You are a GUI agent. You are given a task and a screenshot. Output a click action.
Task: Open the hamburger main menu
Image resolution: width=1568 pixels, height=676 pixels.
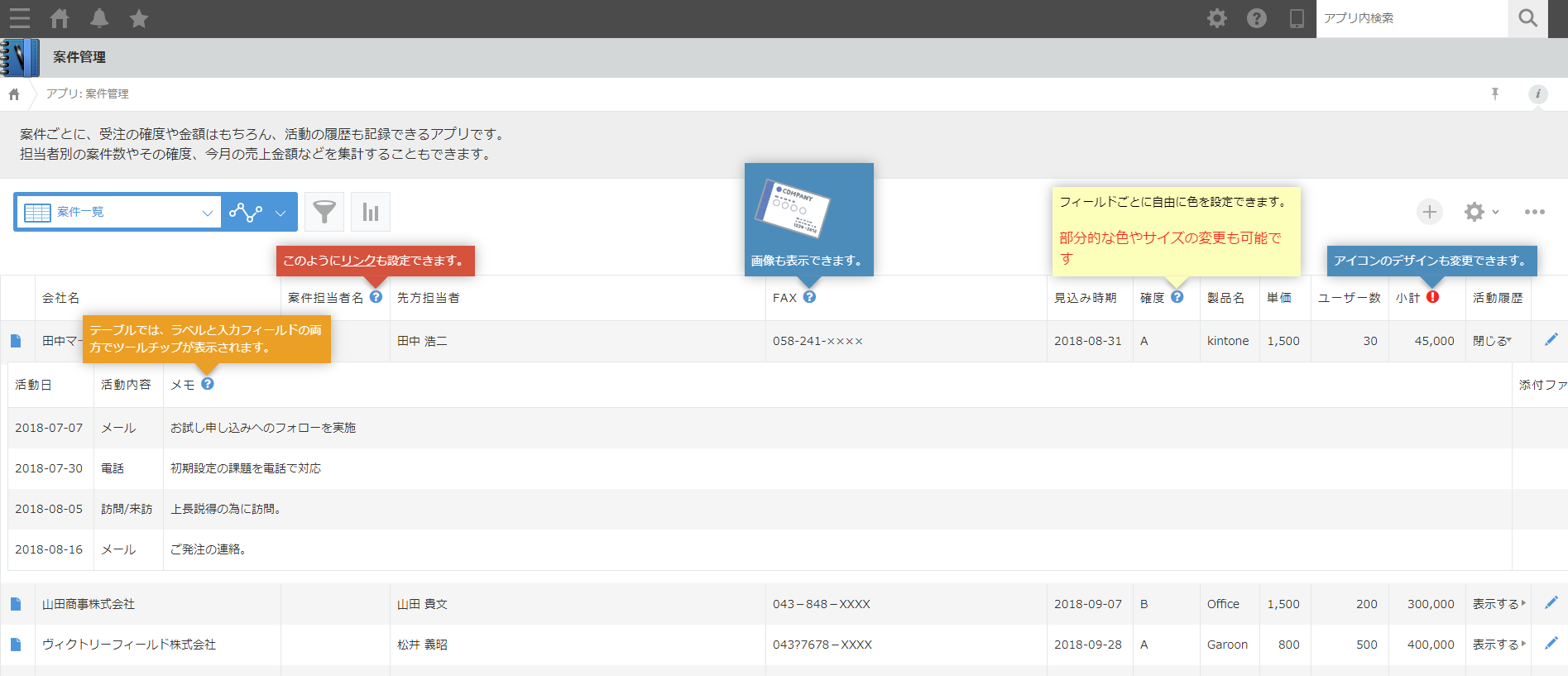(19, 18)
